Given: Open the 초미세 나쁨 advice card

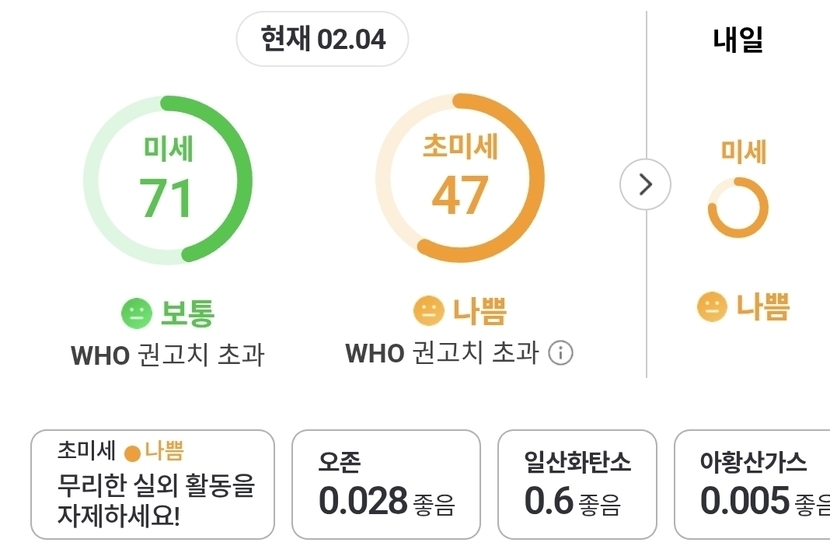Looking at the screenshot, I should tap(153, 485).
